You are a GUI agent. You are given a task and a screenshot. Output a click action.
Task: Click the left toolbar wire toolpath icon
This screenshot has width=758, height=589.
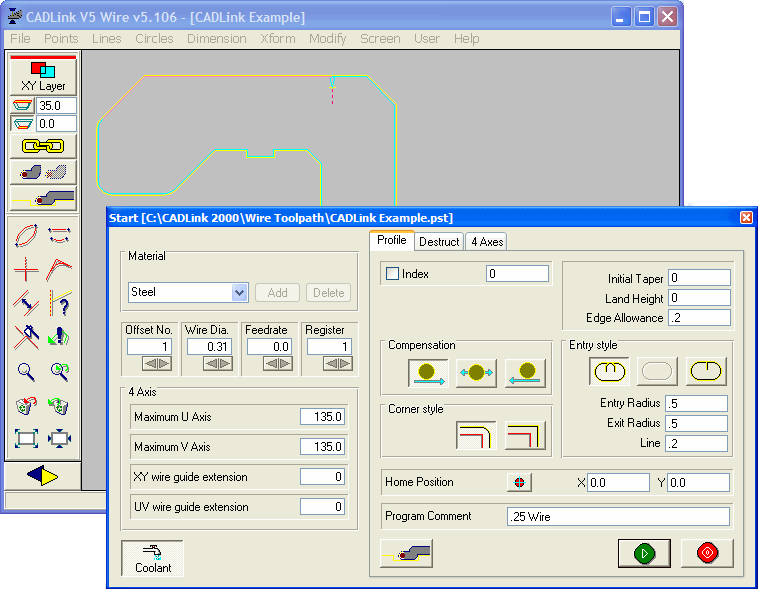43,198
